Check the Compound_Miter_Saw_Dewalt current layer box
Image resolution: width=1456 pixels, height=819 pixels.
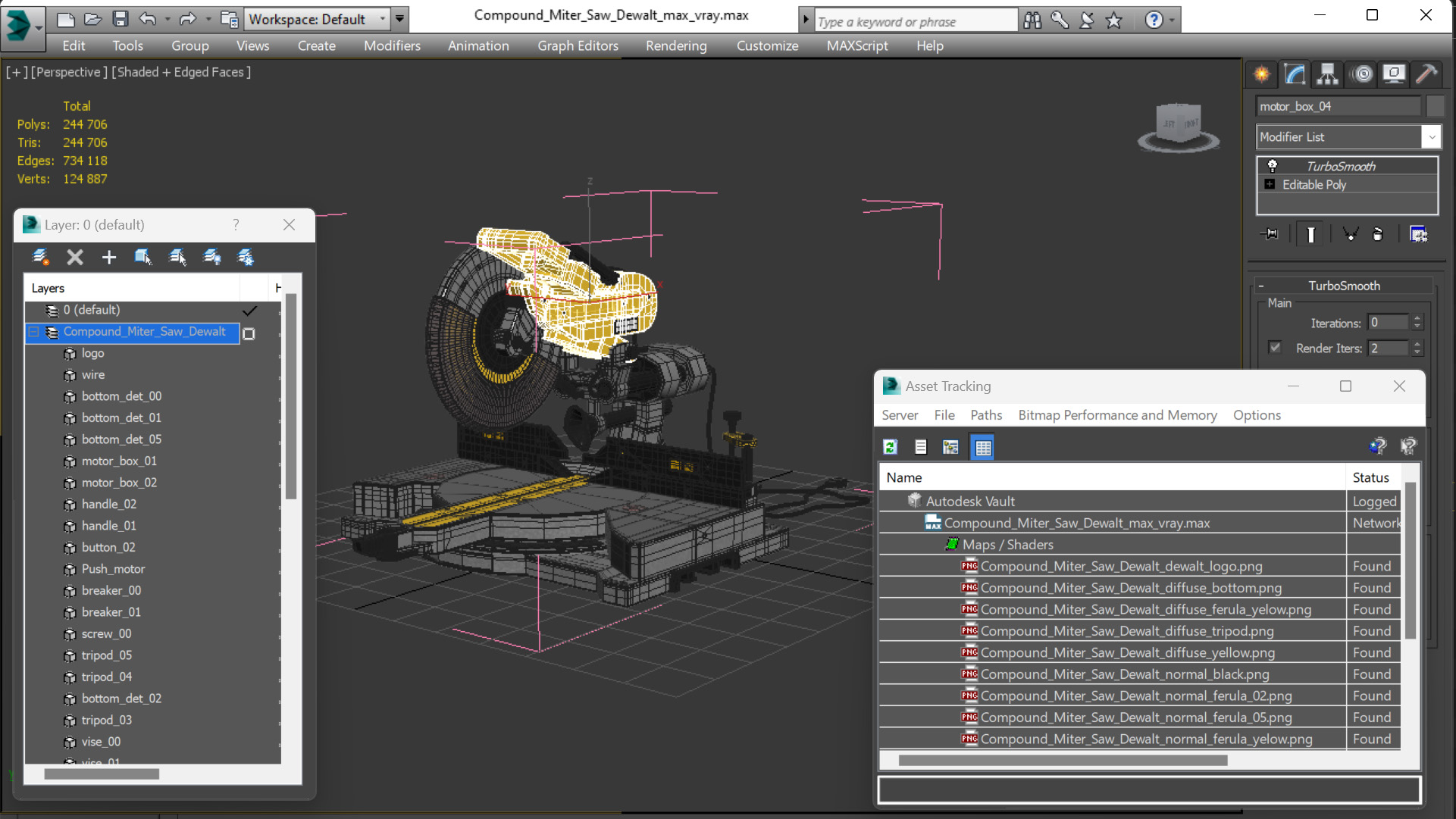click(x=249, y=333)
